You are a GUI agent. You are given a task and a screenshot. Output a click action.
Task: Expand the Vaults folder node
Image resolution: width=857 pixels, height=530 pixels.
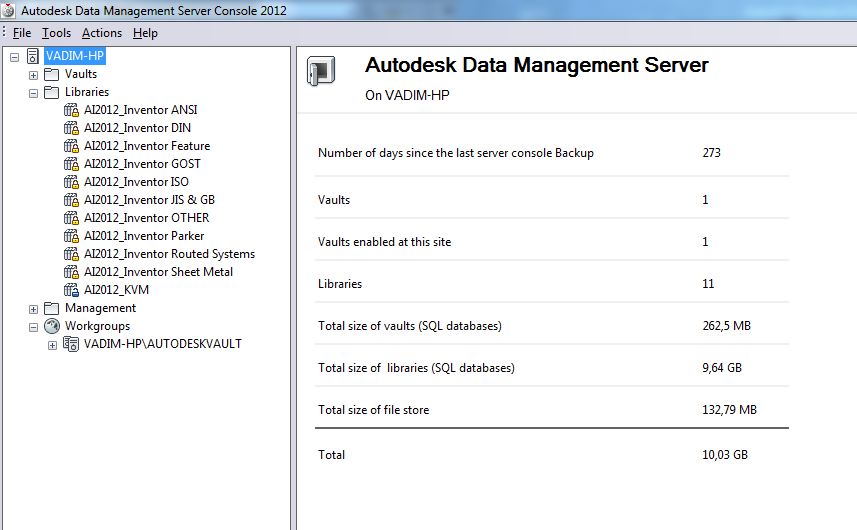click(33, 75)
